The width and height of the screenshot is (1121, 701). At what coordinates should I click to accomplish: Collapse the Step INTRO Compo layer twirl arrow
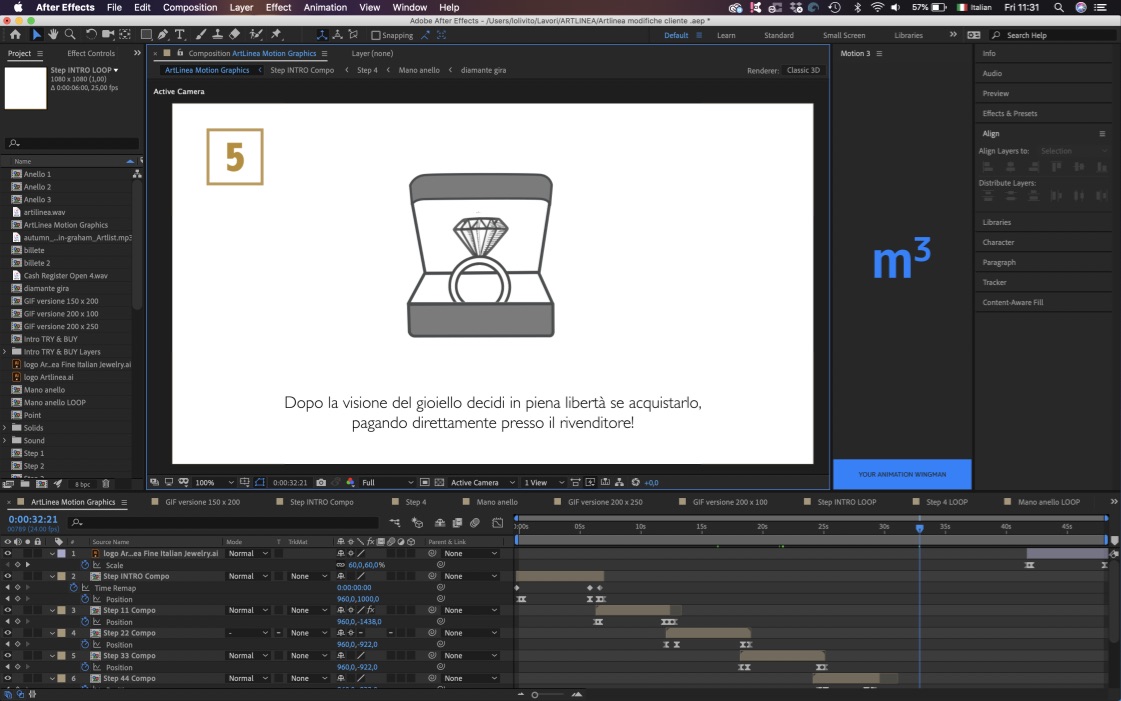[x=52, y=577]
